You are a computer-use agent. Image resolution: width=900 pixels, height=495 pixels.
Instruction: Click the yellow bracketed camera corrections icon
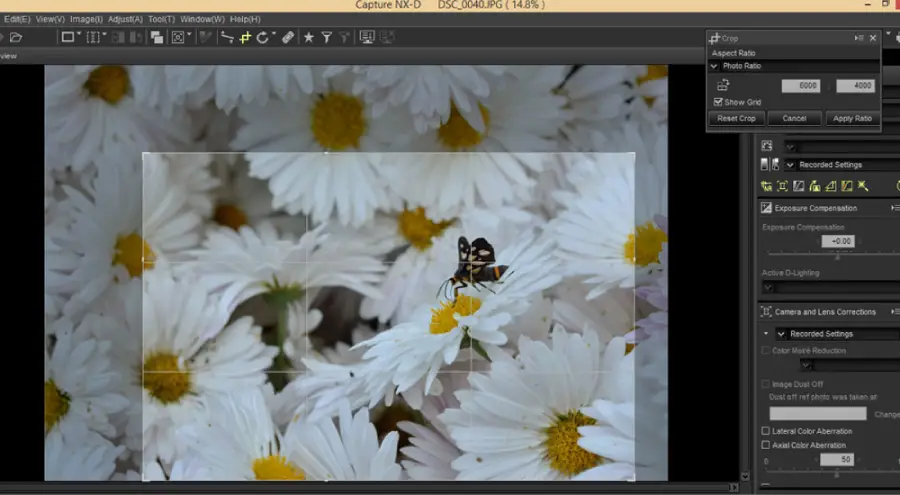[782, 186]
